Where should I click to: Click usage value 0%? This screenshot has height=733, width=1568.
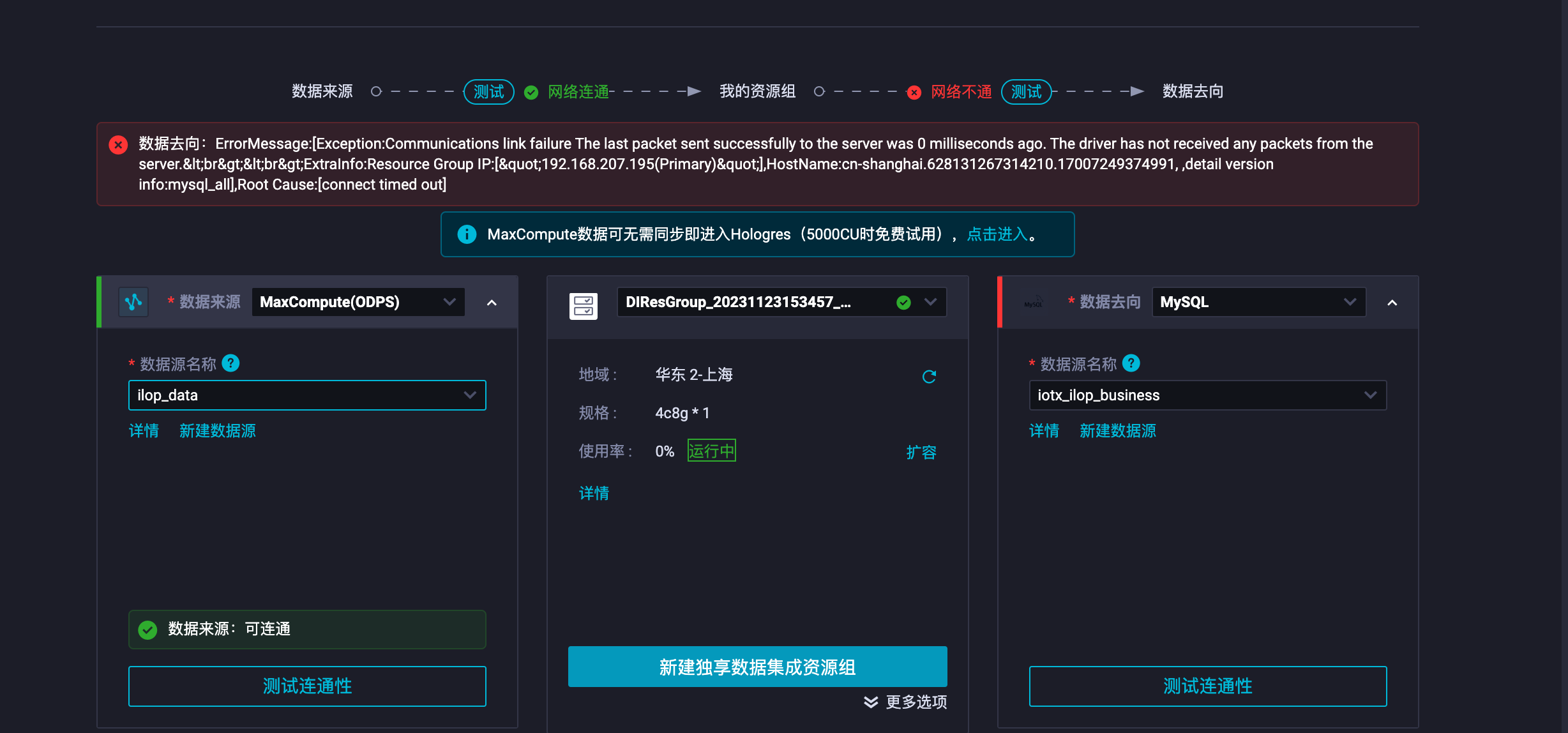[x=665, y=451]
